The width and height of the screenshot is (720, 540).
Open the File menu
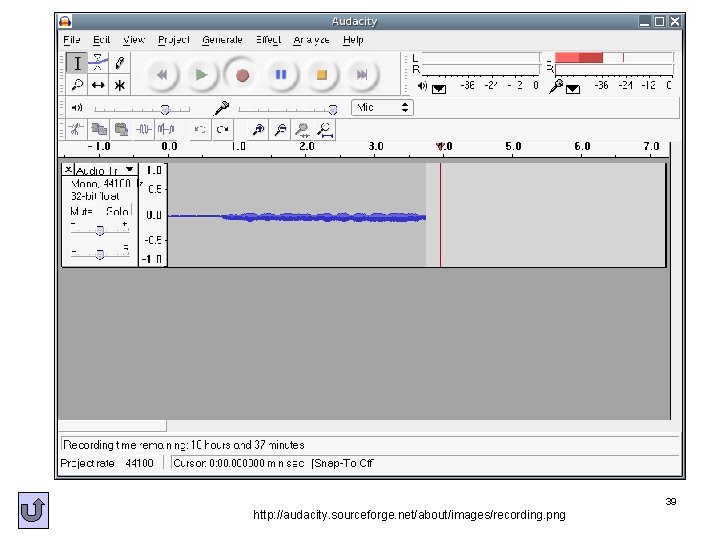click(72, 40)
